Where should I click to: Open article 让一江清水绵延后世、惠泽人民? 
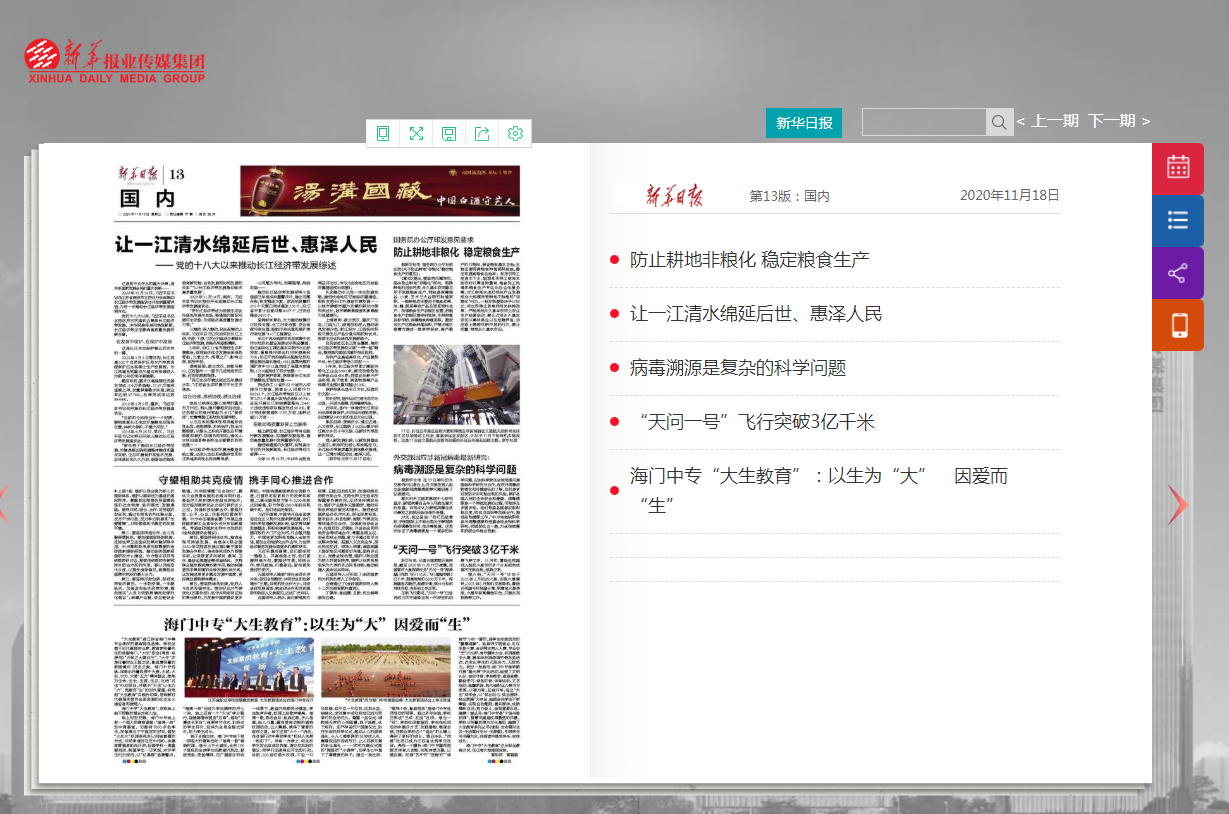[x=755, y=314]
